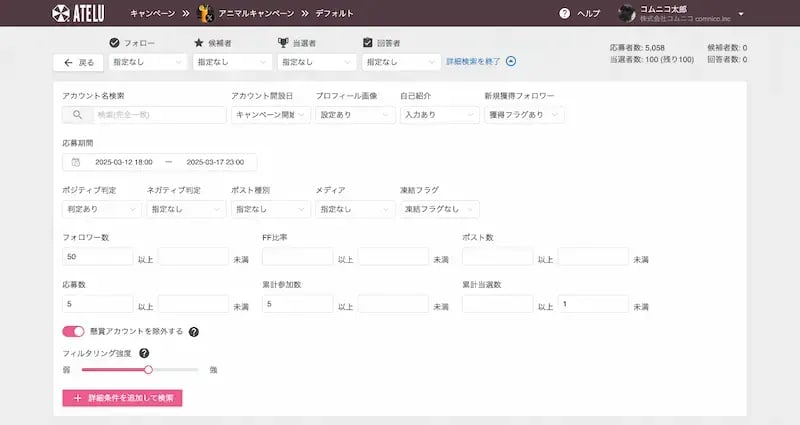
Task: Click the help icon beside フィルタリング強度
Action: pyautogui.click(x=144, y=353)
